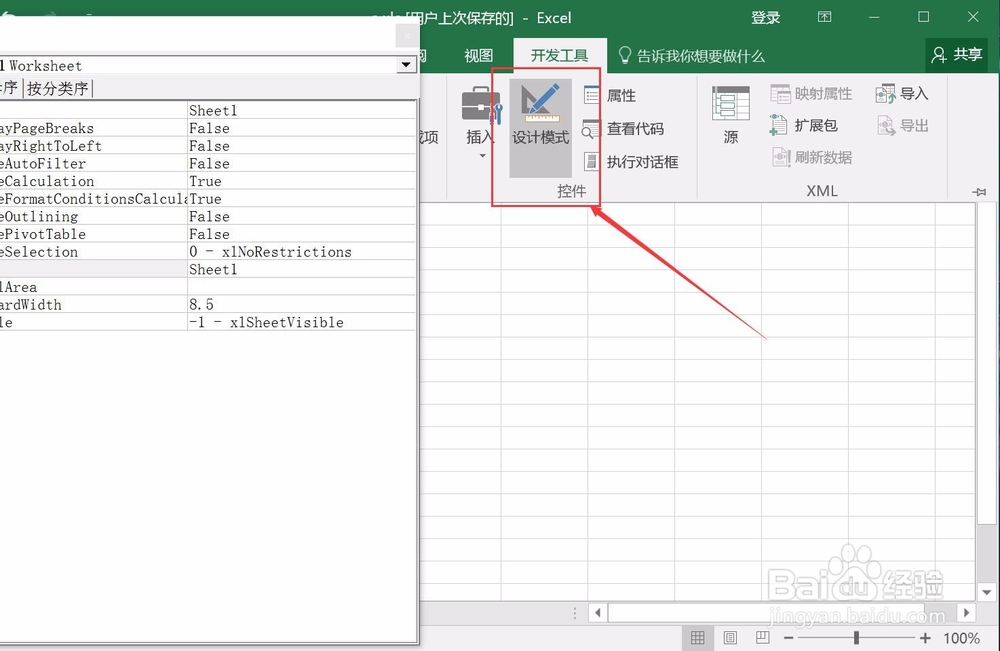Click zoom out minus button
Viewport: 1000px width, 651px height.
pyautogui.click(x=789, y=638)
